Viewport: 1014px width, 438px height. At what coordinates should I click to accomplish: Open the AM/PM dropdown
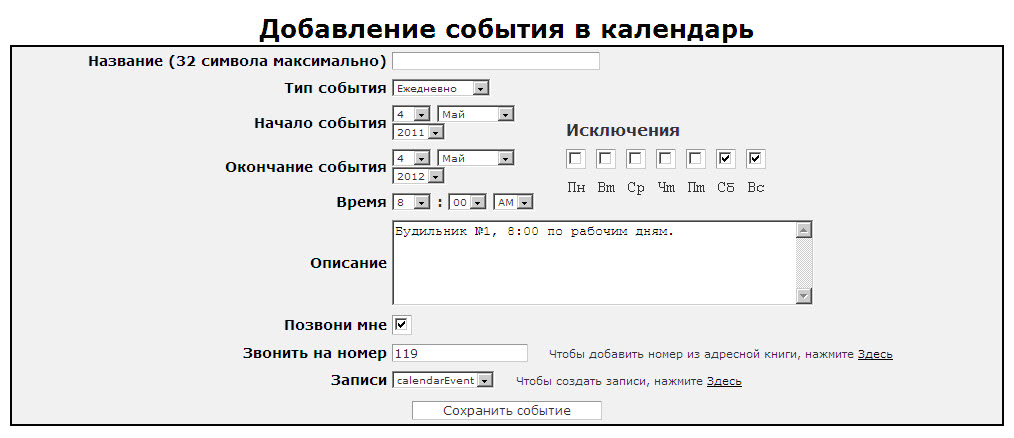513,203
